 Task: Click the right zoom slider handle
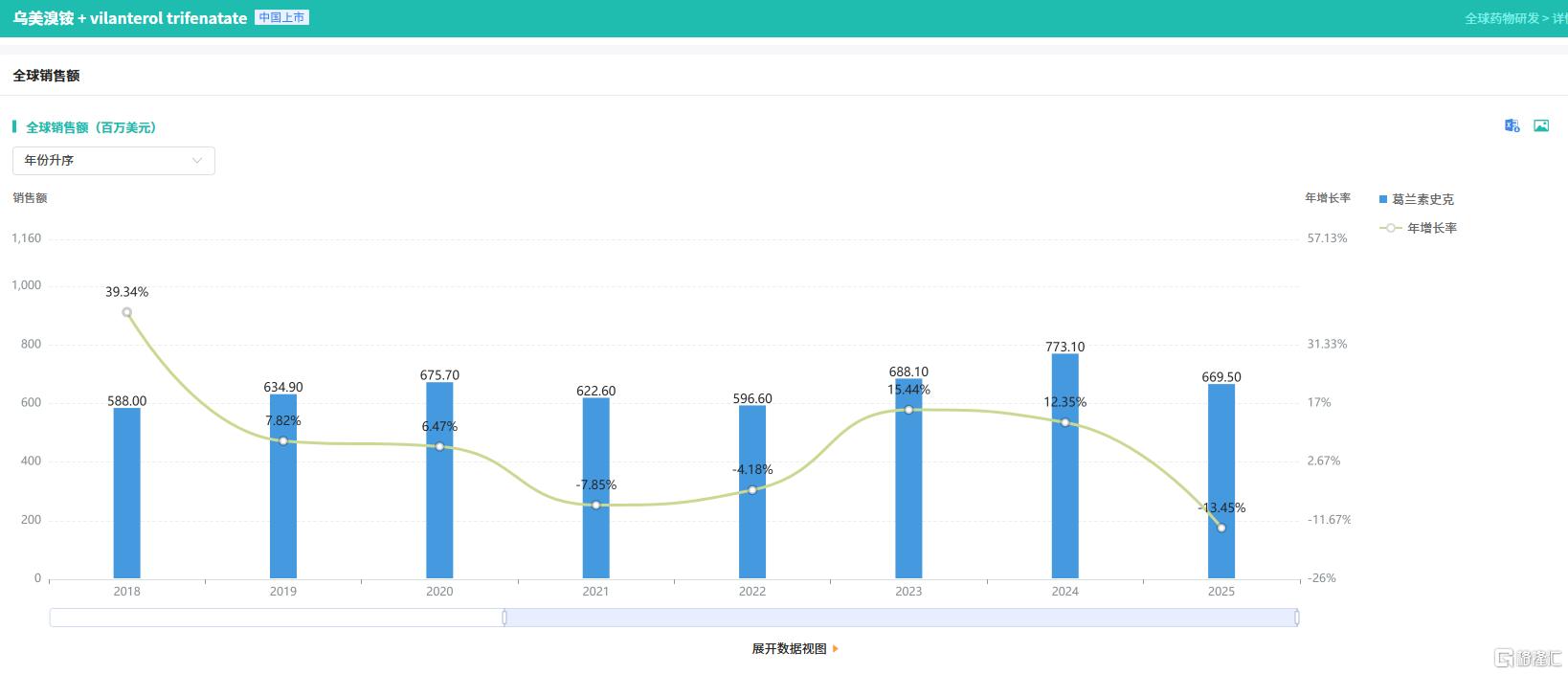(x=1297, y=618)
